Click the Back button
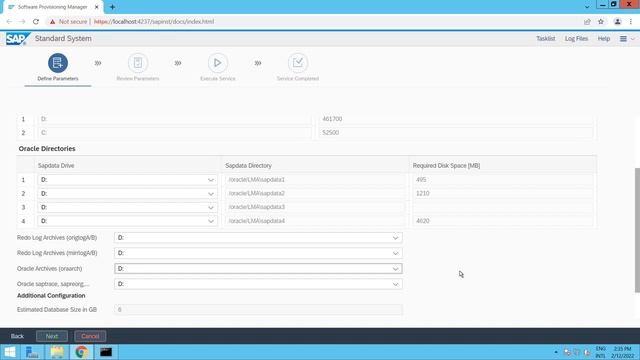Screen dimensions: 640x360 pyautogui.click(x=17, y=336)
